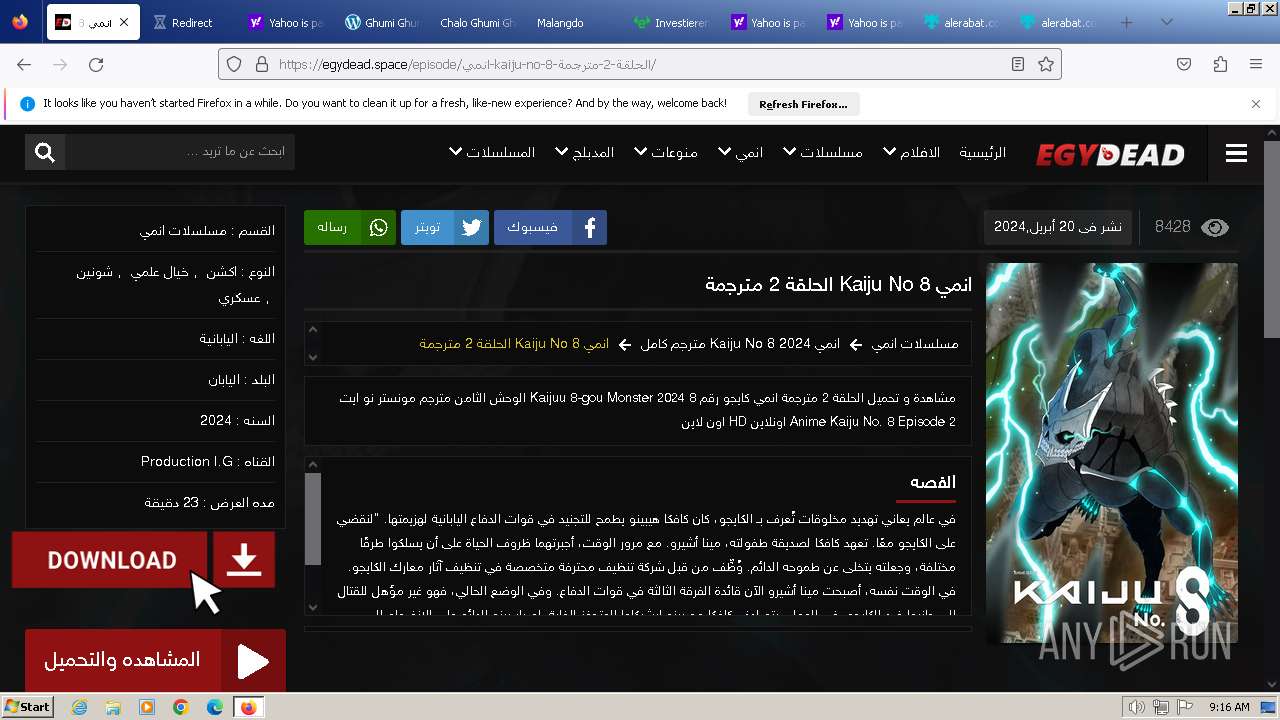The width and height of the screenshot is (1280, 720).
Task: Save the page to Pocket icon
Action: [x=1184, y=64]
